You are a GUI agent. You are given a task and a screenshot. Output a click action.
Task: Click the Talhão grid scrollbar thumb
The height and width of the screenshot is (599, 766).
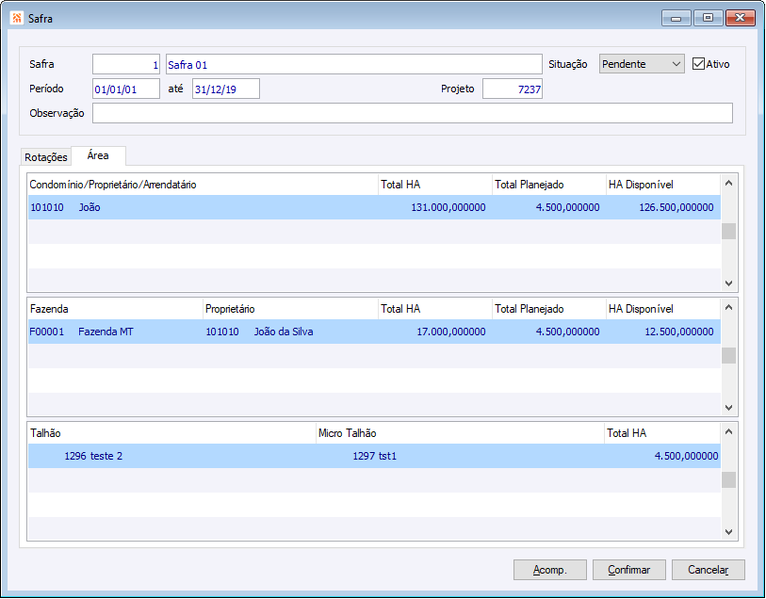click(x=729, y=480)
